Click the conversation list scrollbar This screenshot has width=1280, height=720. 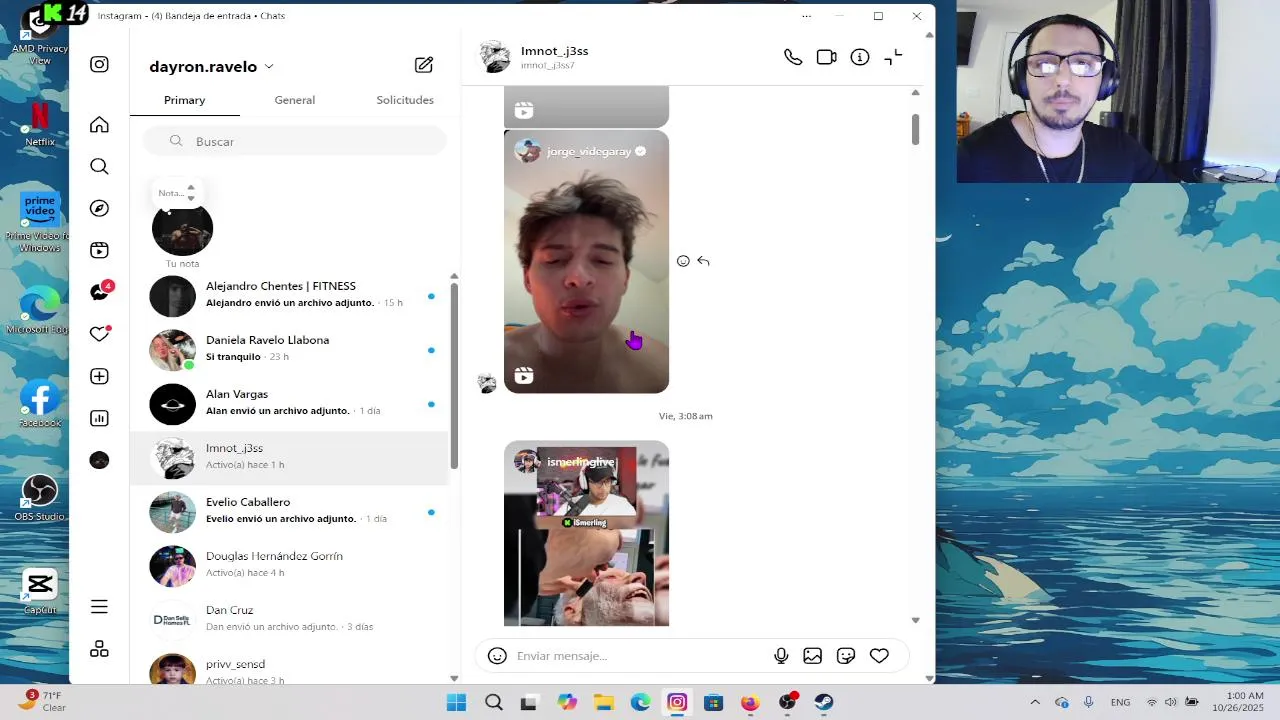click(x=454, y=375)
